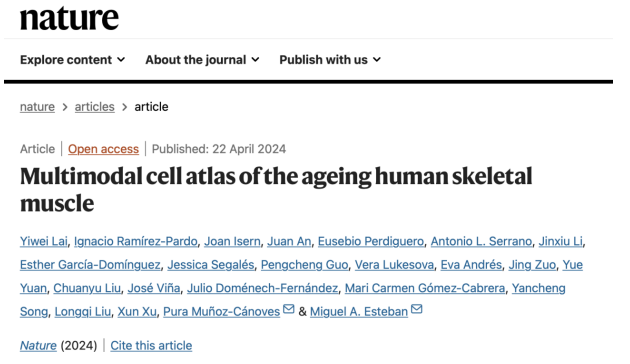This screenshot has height=364, width=630.
Task: Select author Ignacio Ramírez-Pardo
Action: click(136, 241)
